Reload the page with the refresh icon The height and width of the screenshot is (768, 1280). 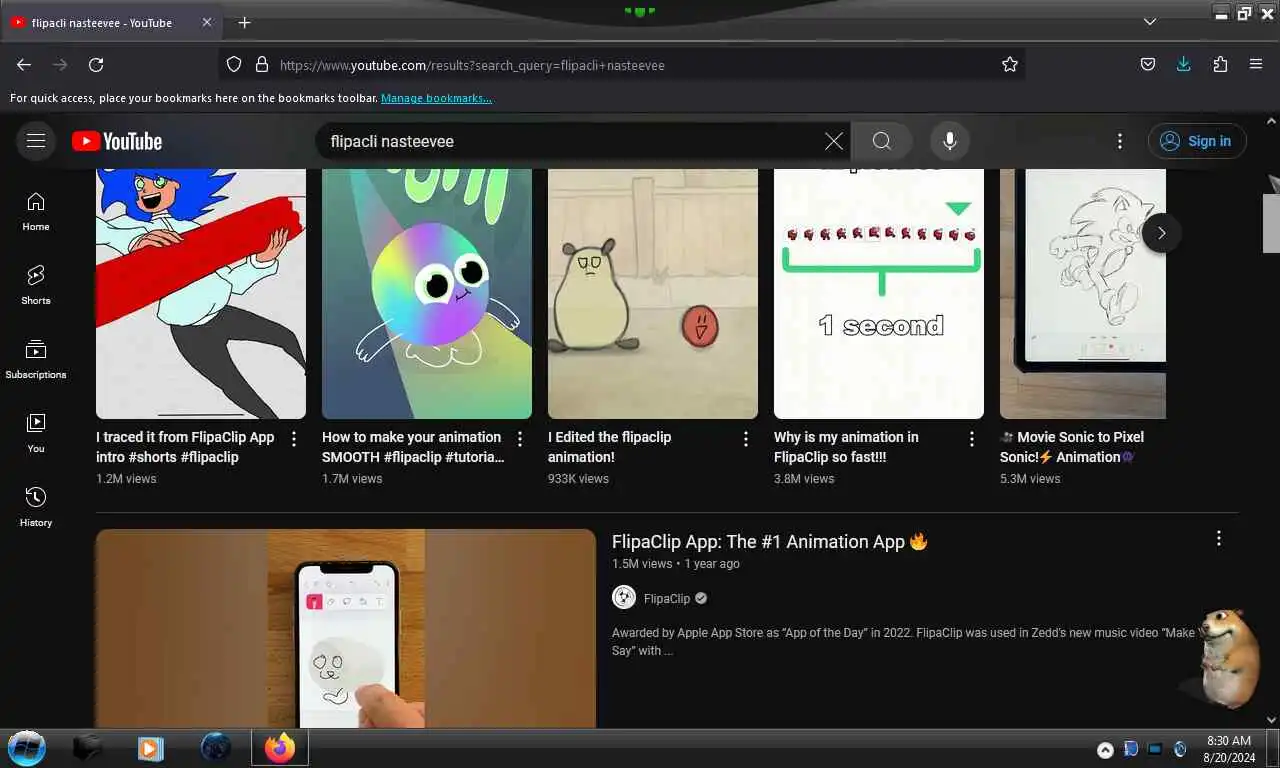[96, 64]
